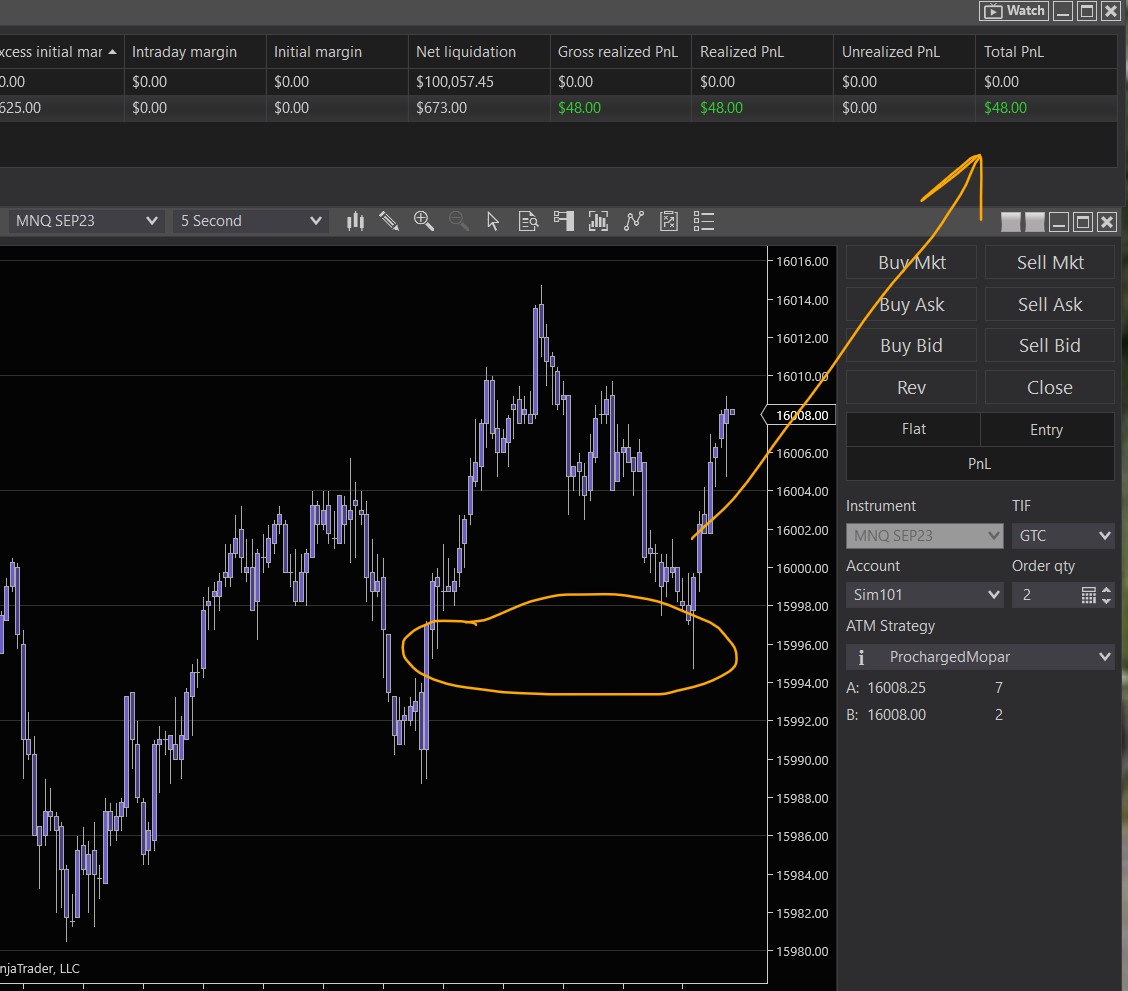Click the zoom in magnifier icon
Viewport: 1128px width, 991px height.
424,221
